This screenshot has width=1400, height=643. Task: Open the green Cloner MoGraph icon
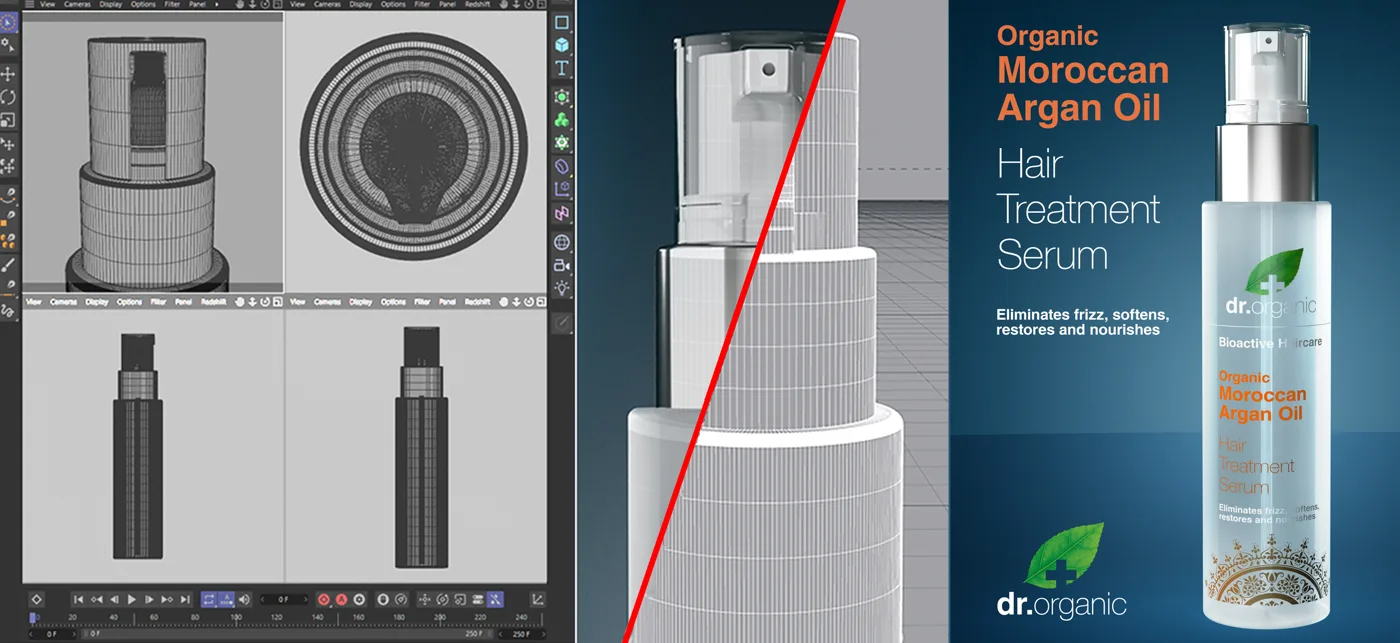(562, 120)
